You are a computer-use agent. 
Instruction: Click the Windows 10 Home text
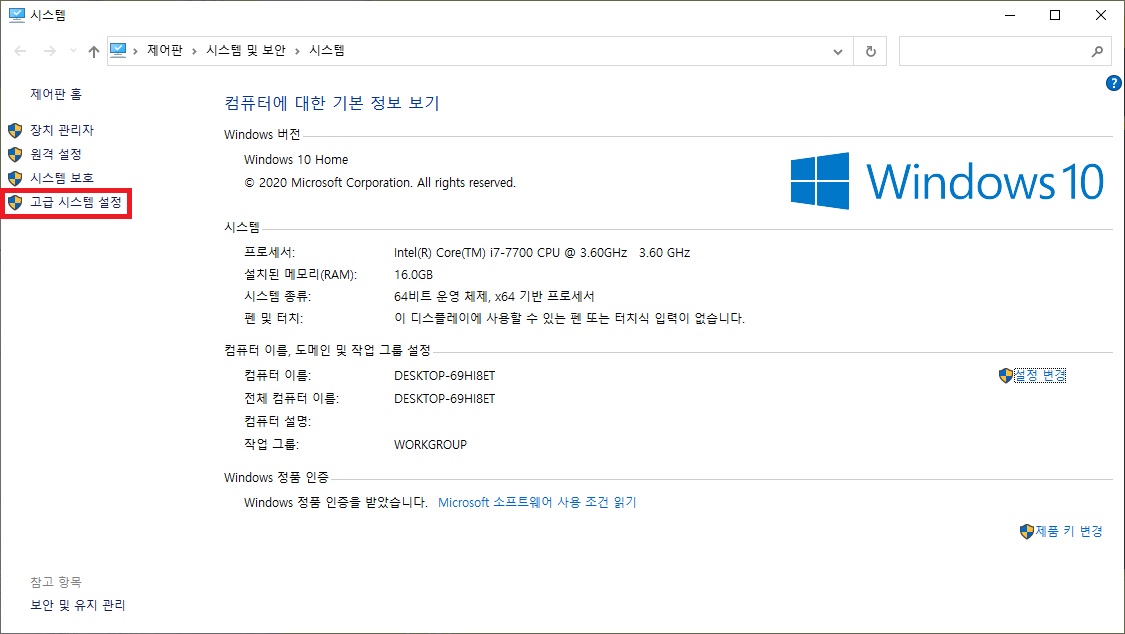pos(296,159)
